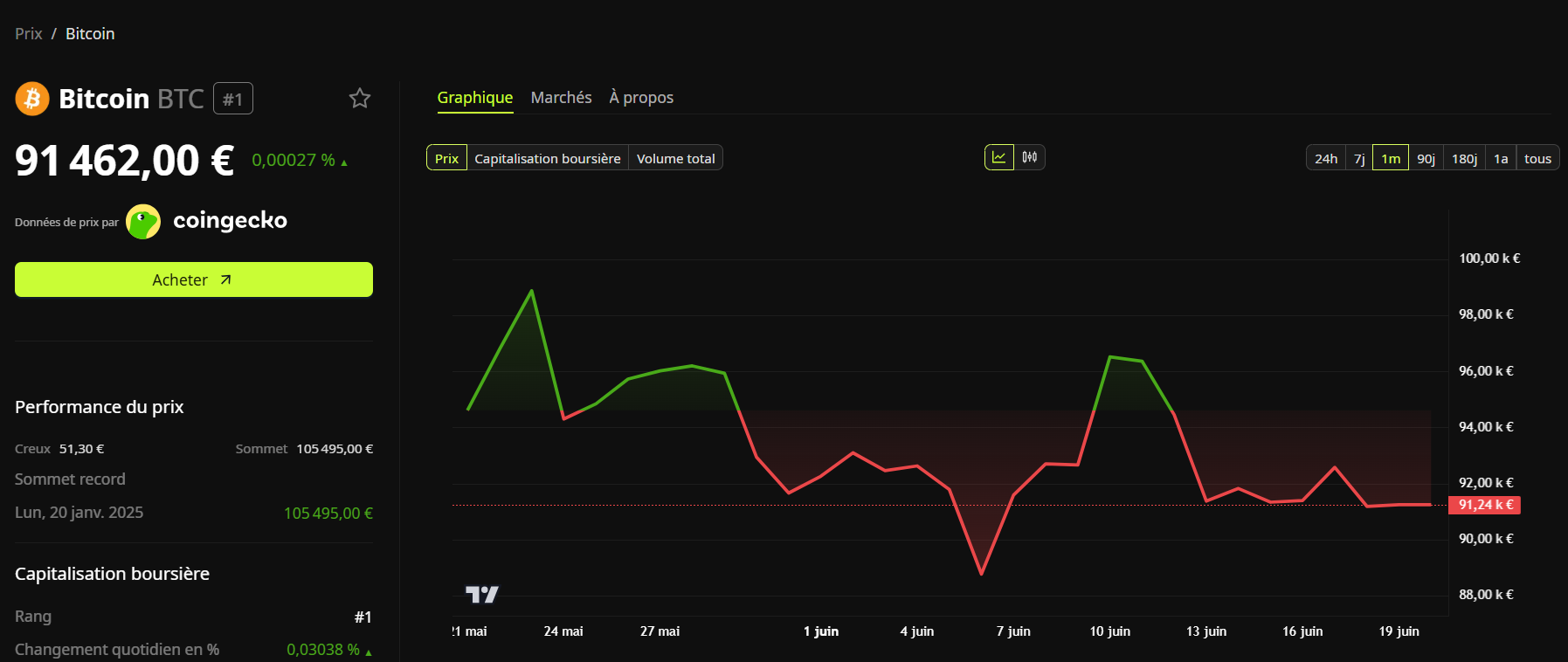Click the Sommet 105 495,00 € value
The width and height of the screenshot is (1568, 662).
335,448
